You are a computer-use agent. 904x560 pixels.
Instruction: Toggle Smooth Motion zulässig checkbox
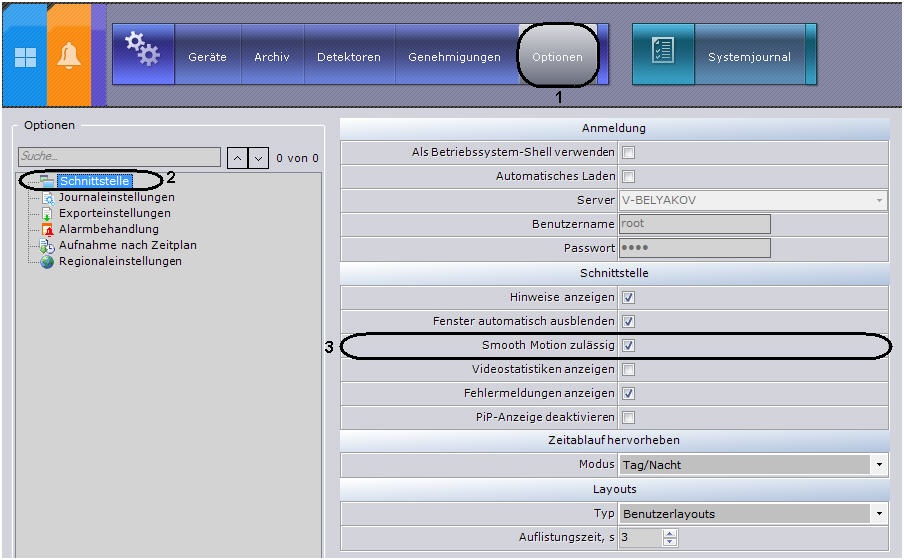click(628, 345)
